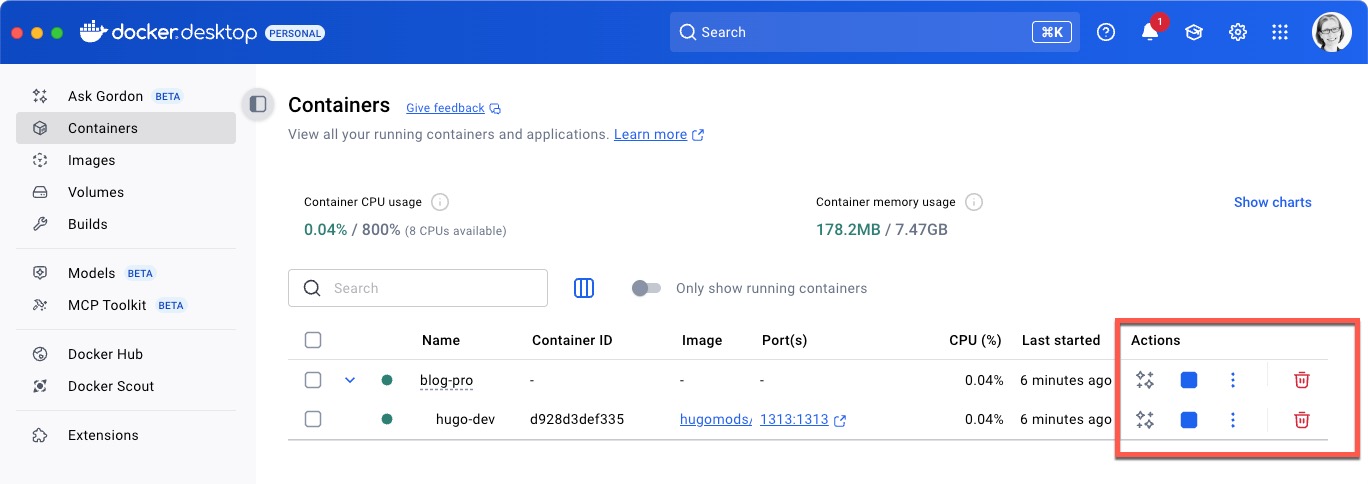Open Docker Scout section

[x=126, y=386]
